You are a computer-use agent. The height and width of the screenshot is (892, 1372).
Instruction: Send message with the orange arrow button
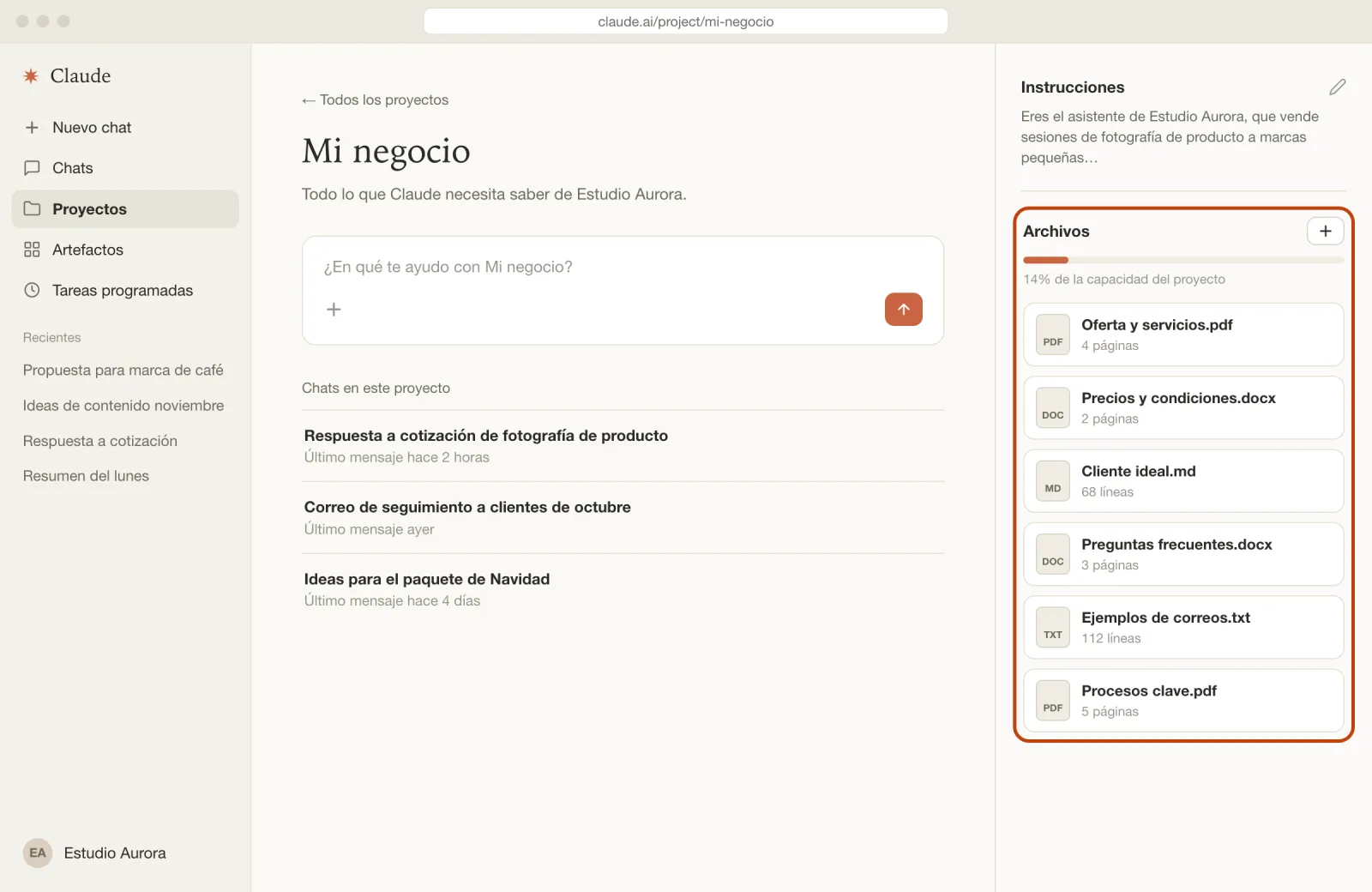[x=903, y=310]
